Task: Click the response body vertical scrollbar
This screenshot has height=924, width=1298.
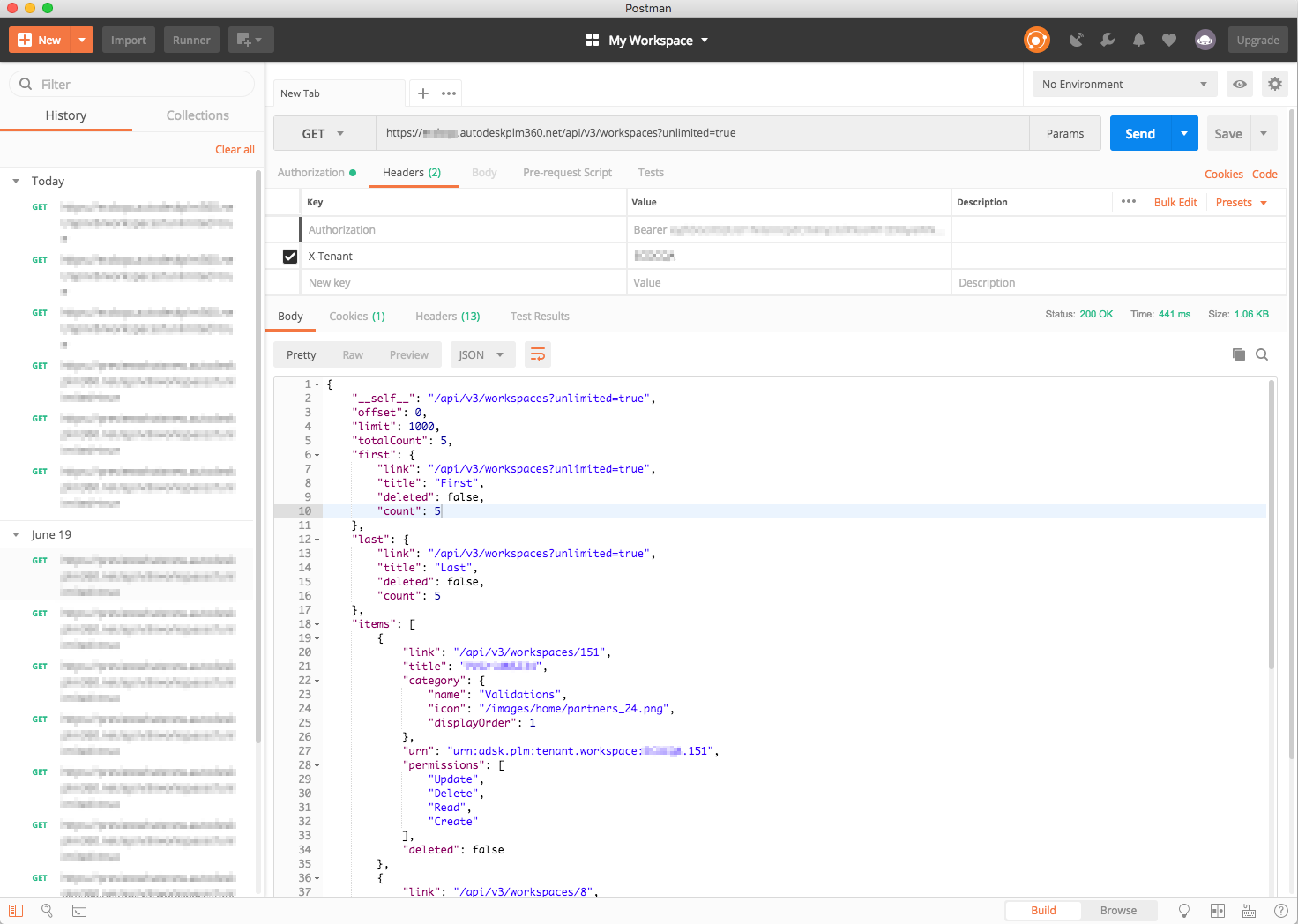Action: click(x=1272, y=525)
